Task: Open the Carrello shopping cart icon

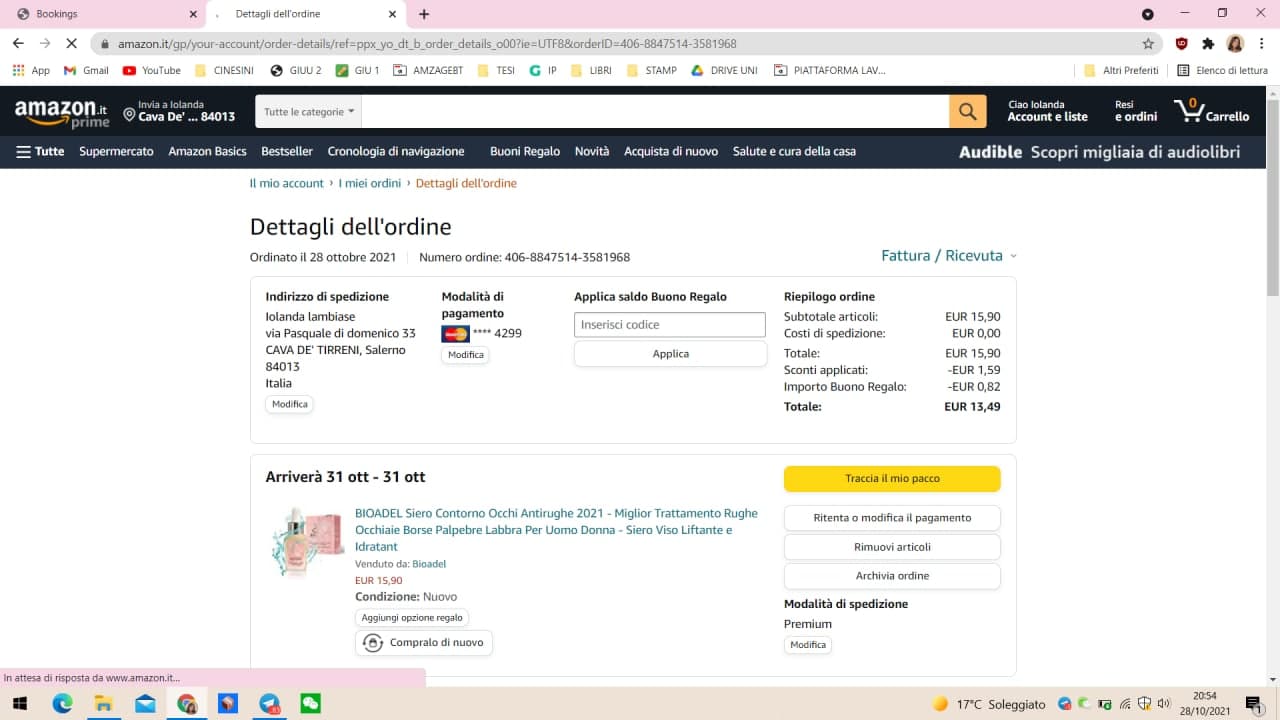Action: coord(1211,111)
